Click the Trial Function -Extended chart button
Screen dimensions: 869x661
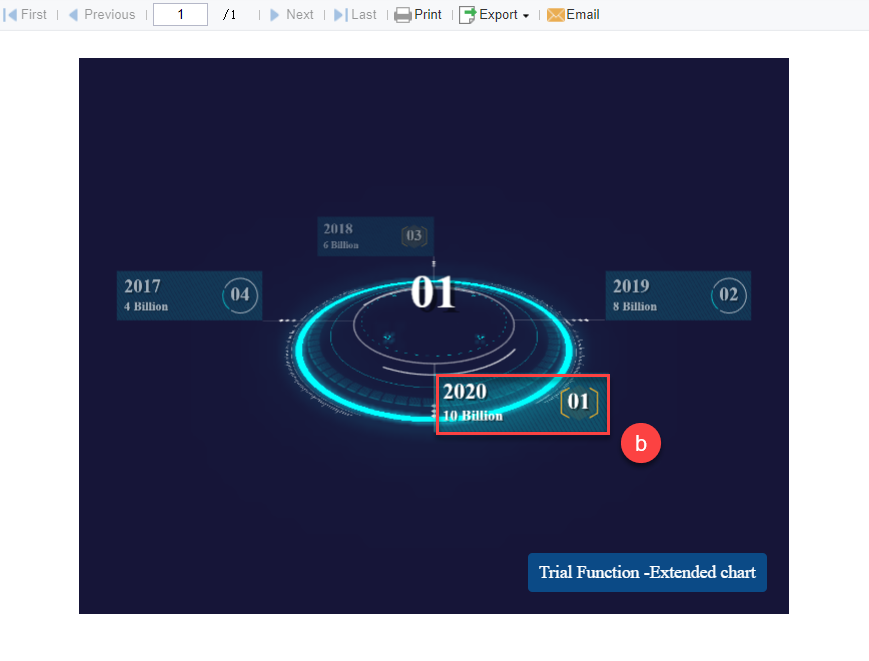pyautogui.click(x=647, y=572)
